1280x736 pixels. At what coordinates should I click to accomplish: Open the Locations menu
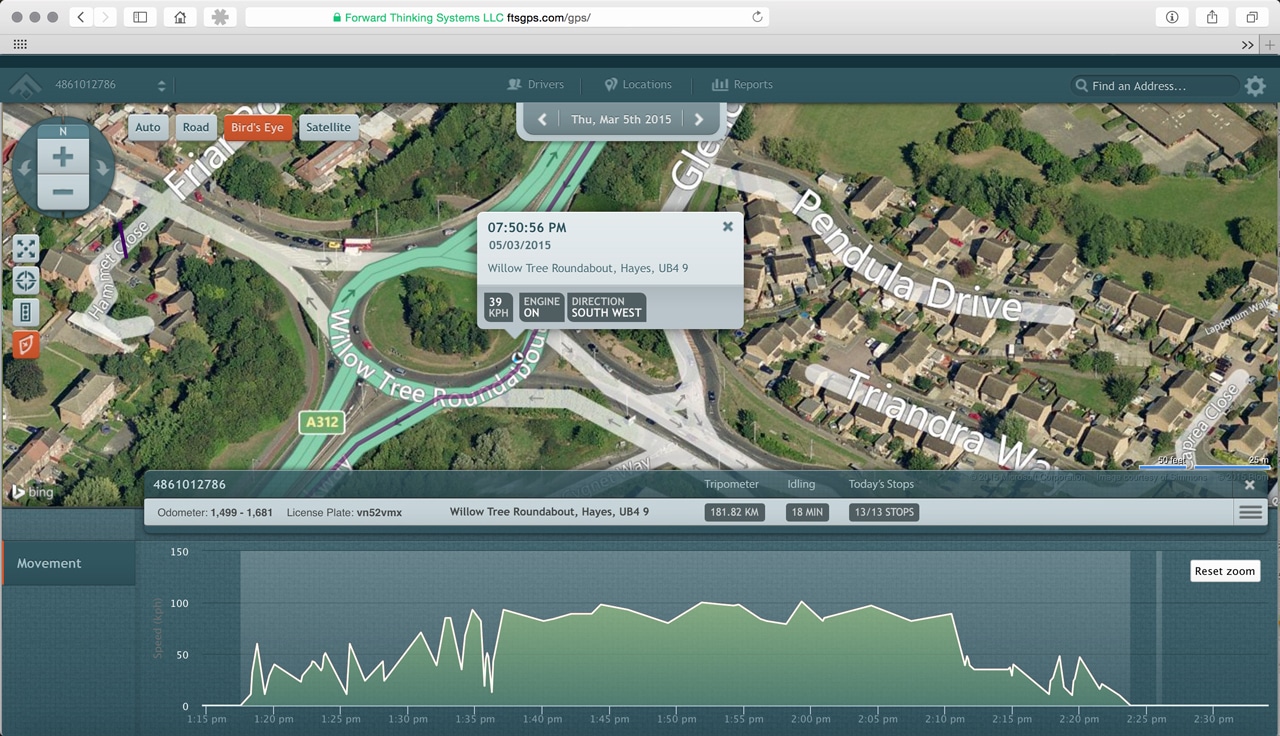(638, 85)
